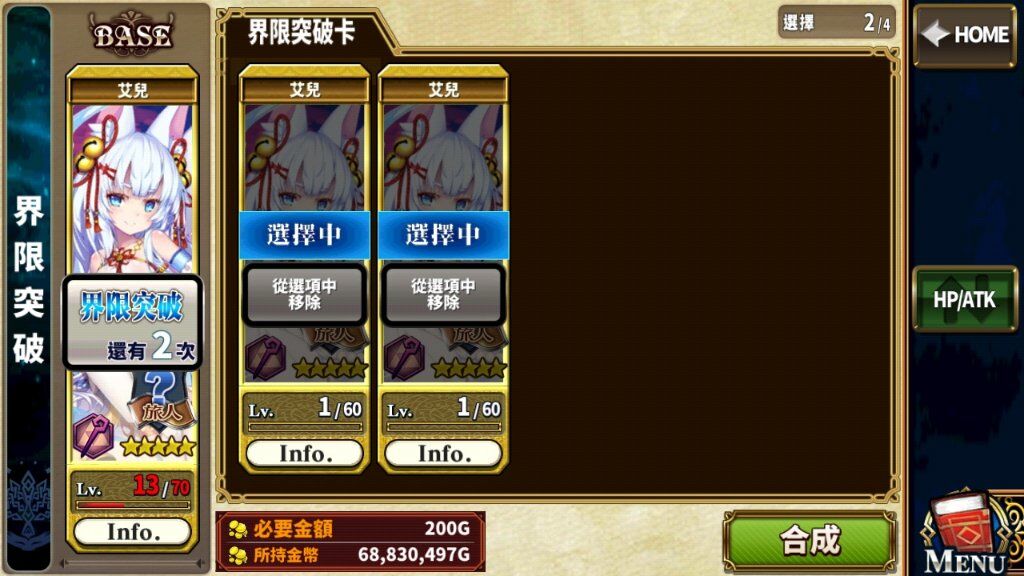Click the purple staff class icon on base card
The height and width of the screenshot is (576, 1024).
pyautogui.click(x=94, y=435)
